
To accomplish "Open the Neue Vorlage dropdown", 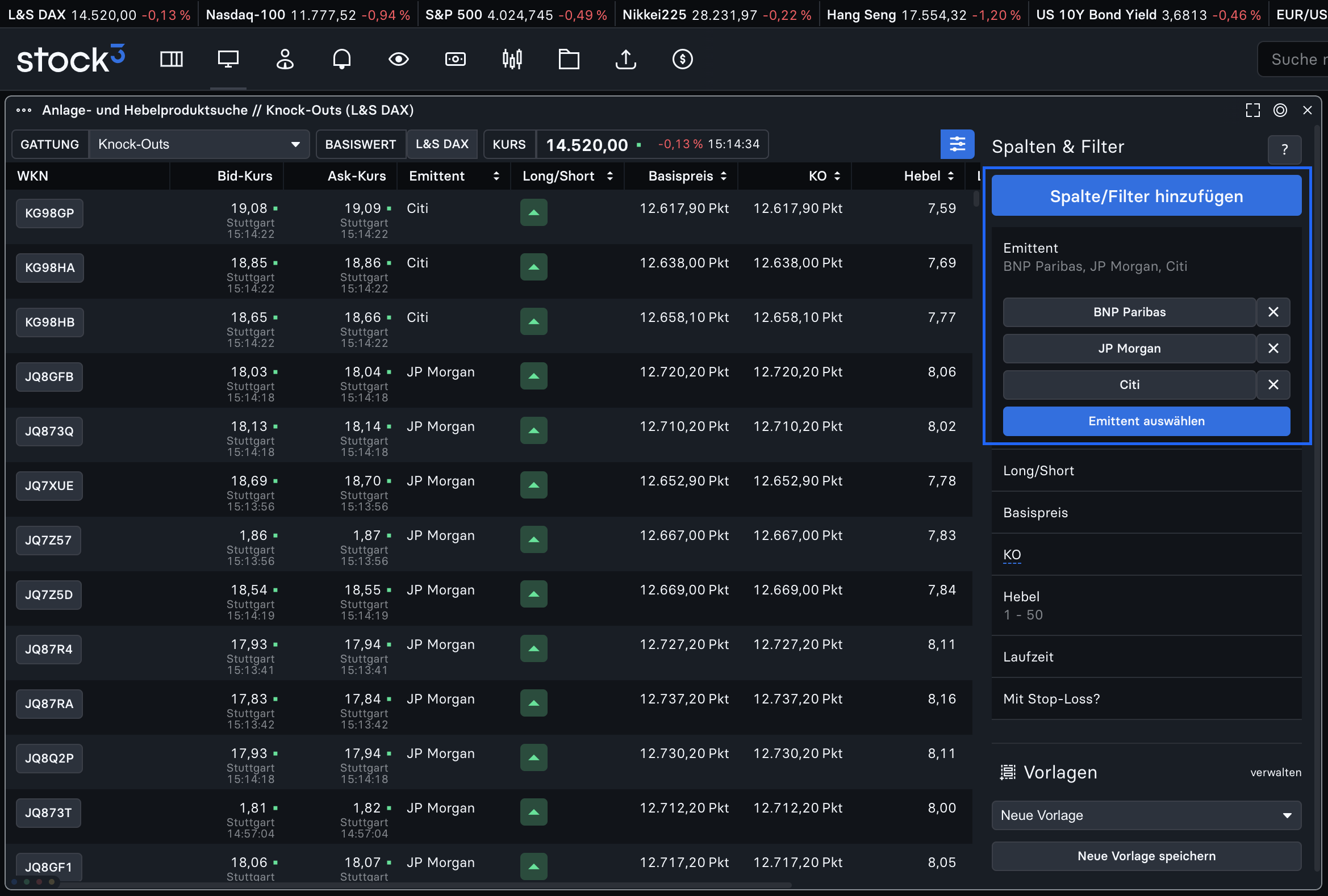I will coord(1146,815).
